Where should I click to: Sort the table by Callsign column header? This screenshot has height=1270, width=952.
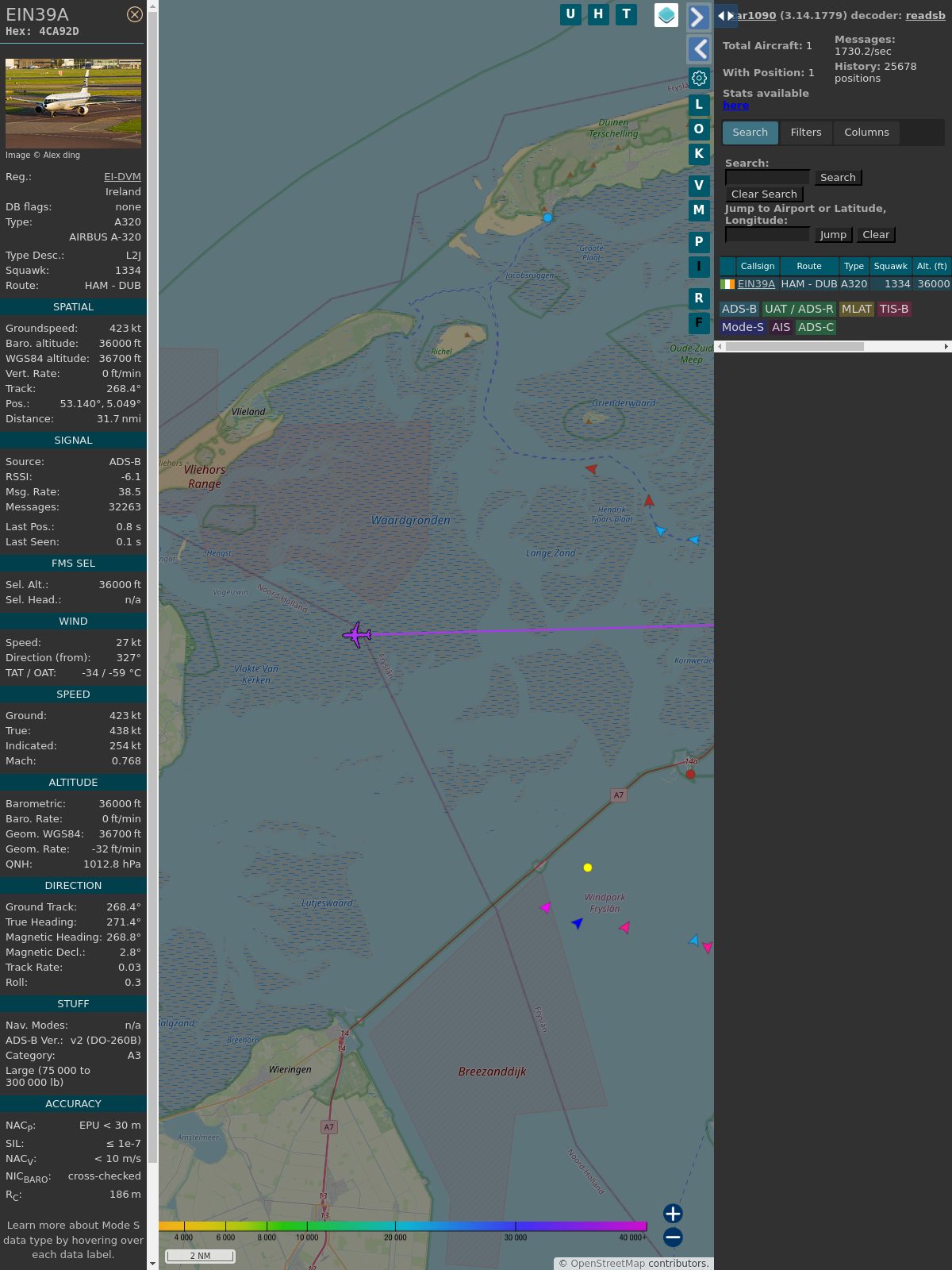click(x=758, y=267)
